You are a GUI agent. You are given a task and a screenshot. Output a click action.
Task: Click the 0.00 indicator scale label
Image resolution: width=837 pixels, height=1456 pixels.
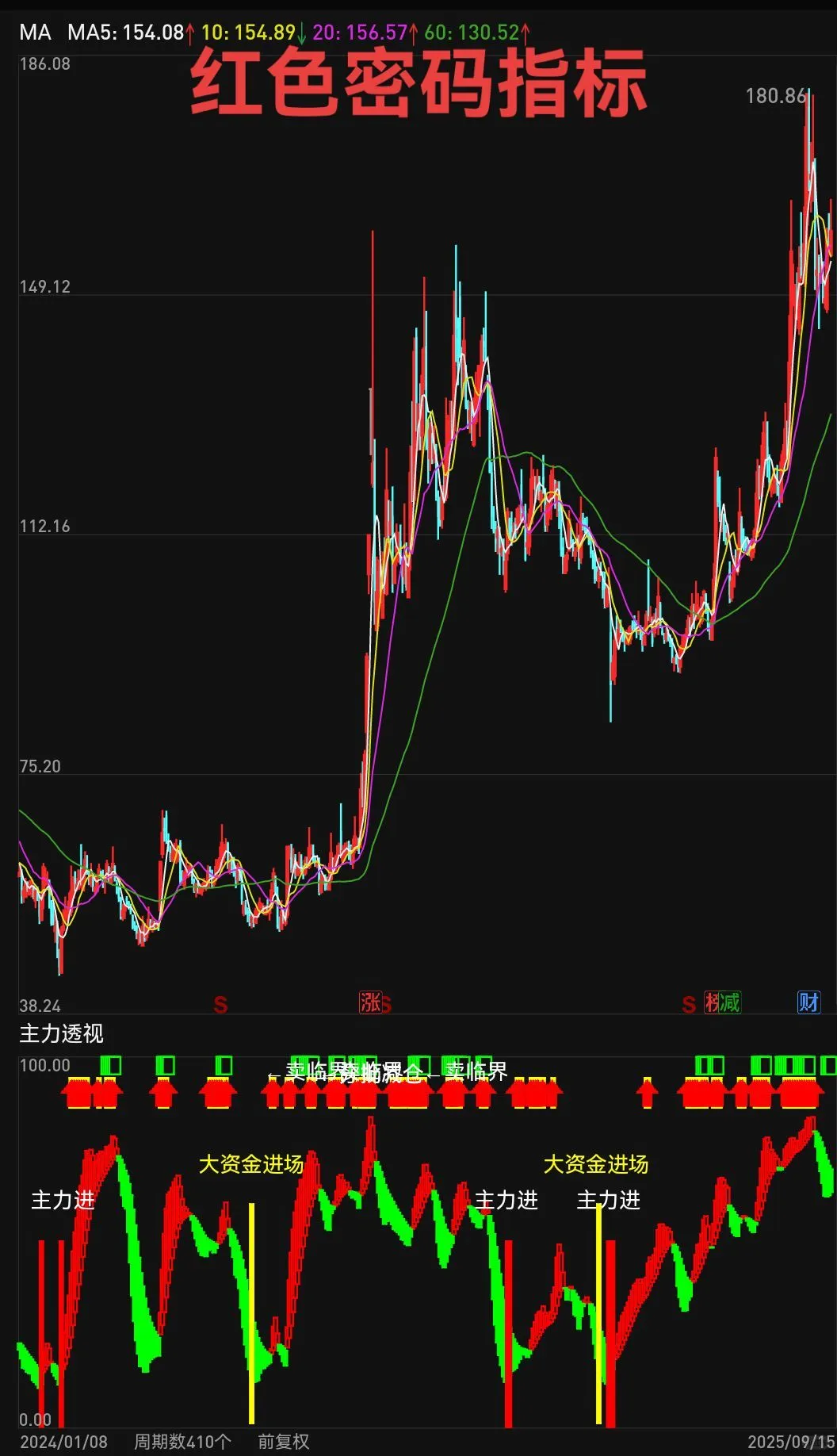pos(35,1420)
